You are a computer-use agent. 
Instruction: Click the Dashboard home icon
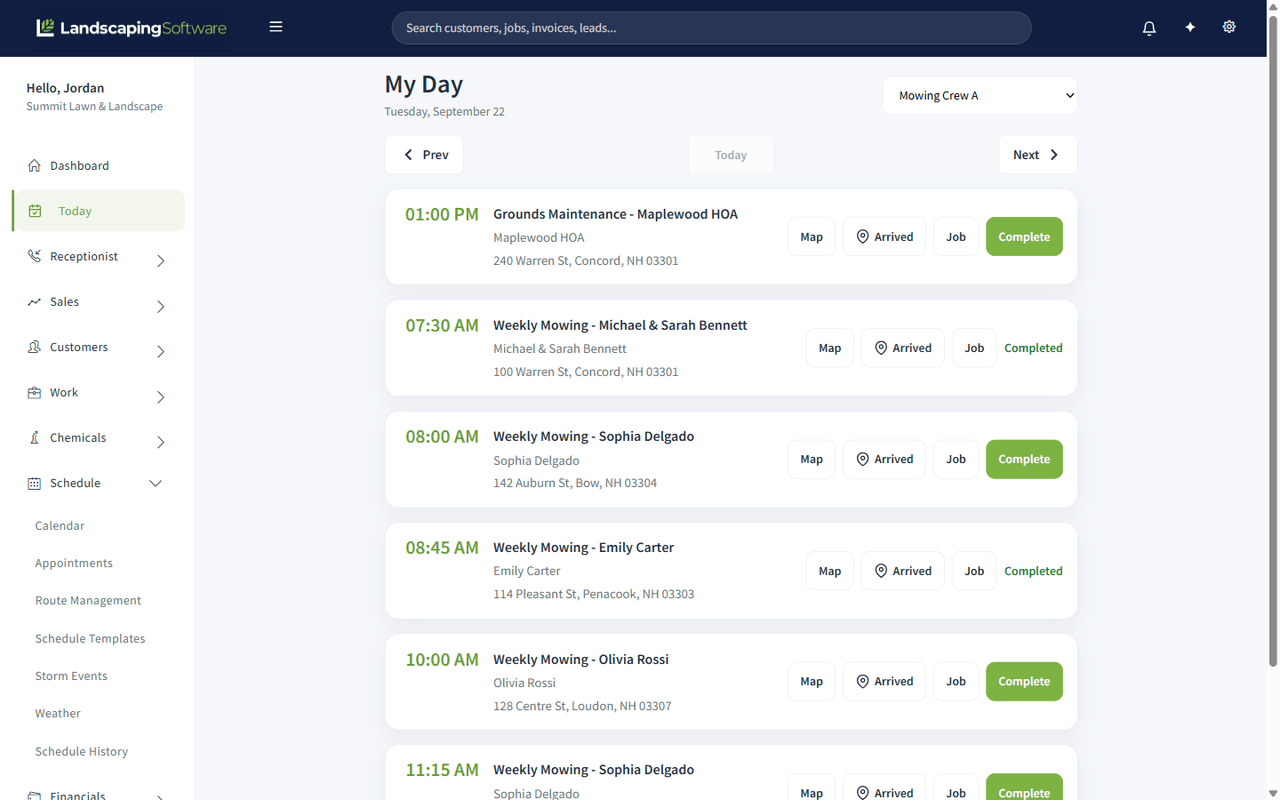coord(34,165)
